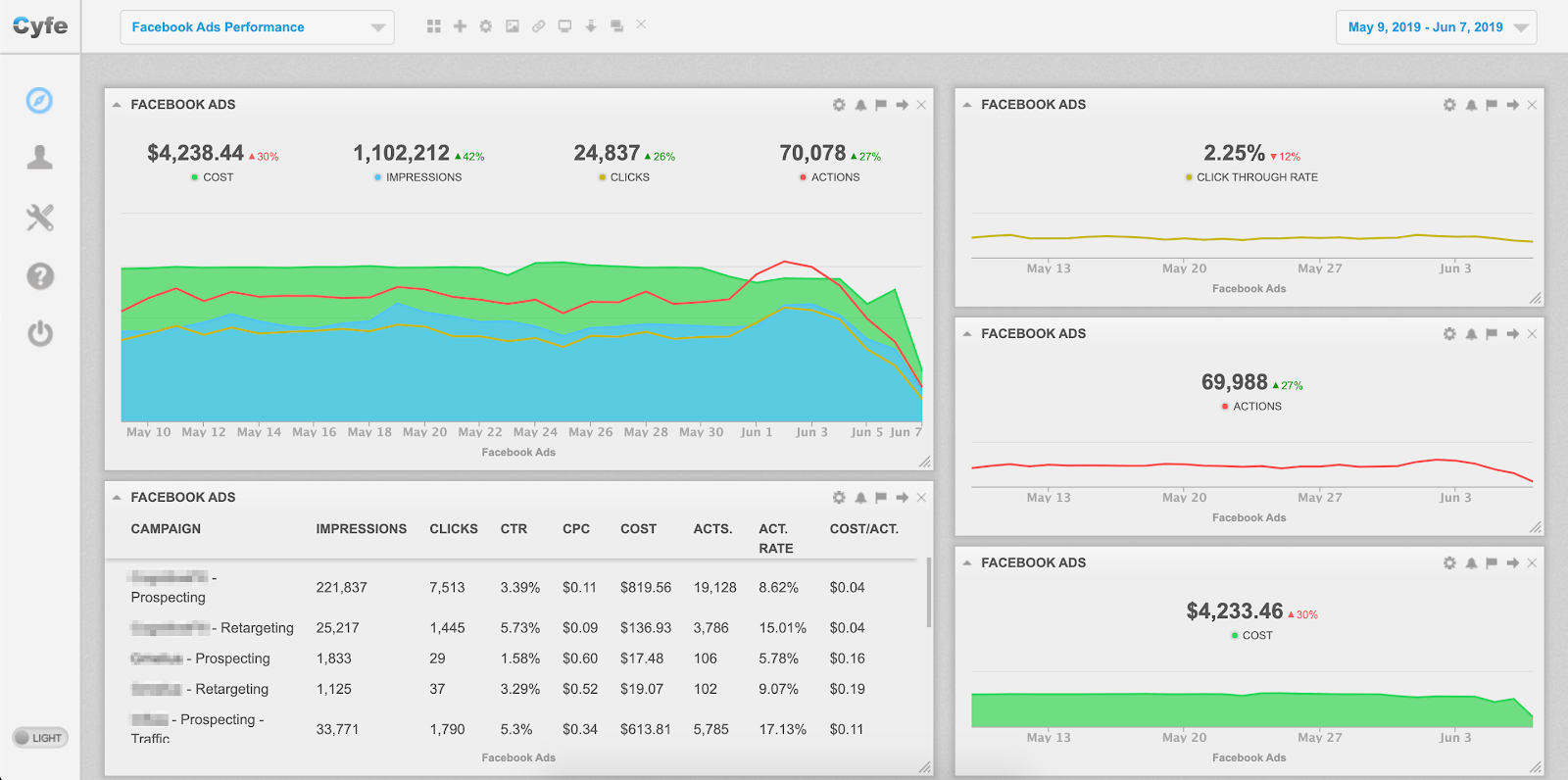Toggle CLICK THROUGH RATE legend item
The height and width of the screenshot is (780, 1568).
(1251, 177)
